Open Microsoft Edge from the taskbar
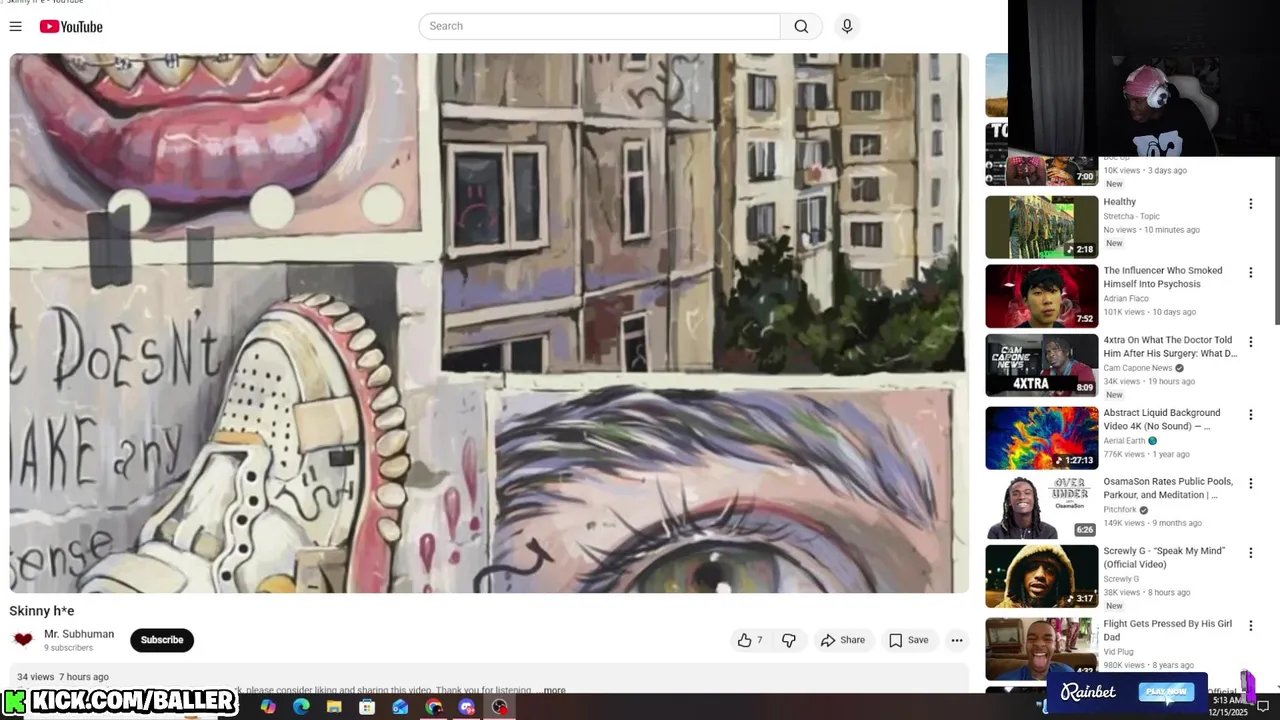 (x=301, y=707)
